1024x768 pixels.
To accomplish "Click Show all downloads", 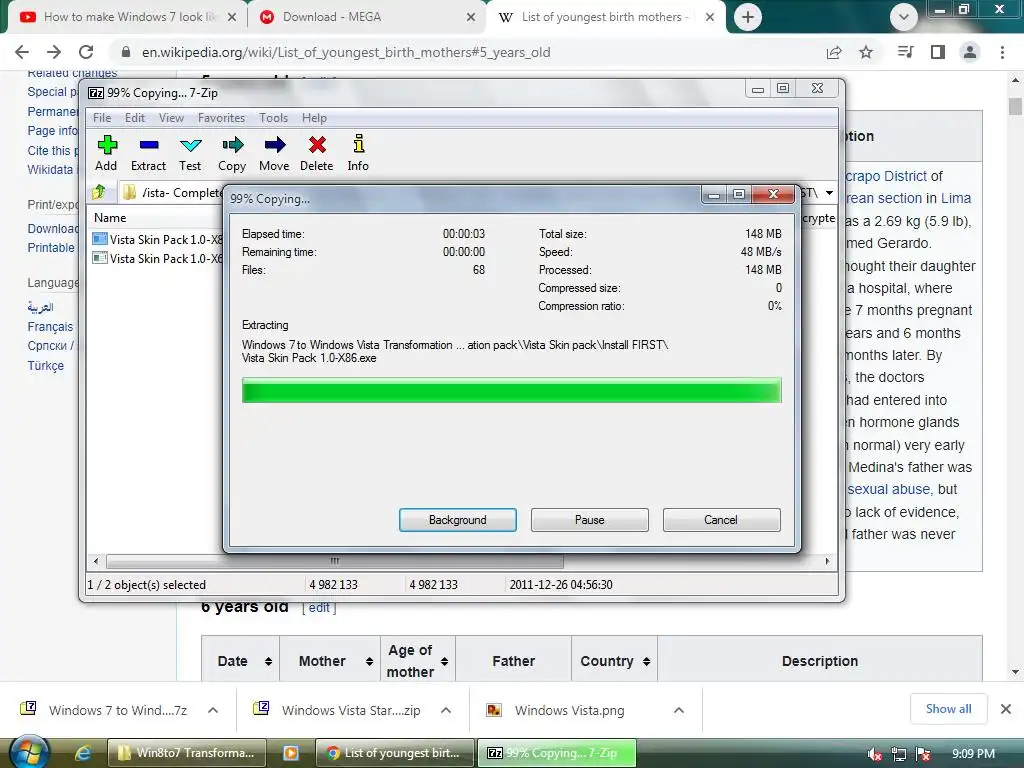I will [x=948, y=709].
